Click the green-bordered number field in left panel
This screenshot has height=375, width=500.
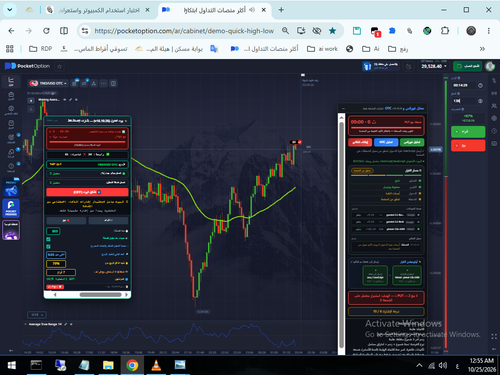53,231
